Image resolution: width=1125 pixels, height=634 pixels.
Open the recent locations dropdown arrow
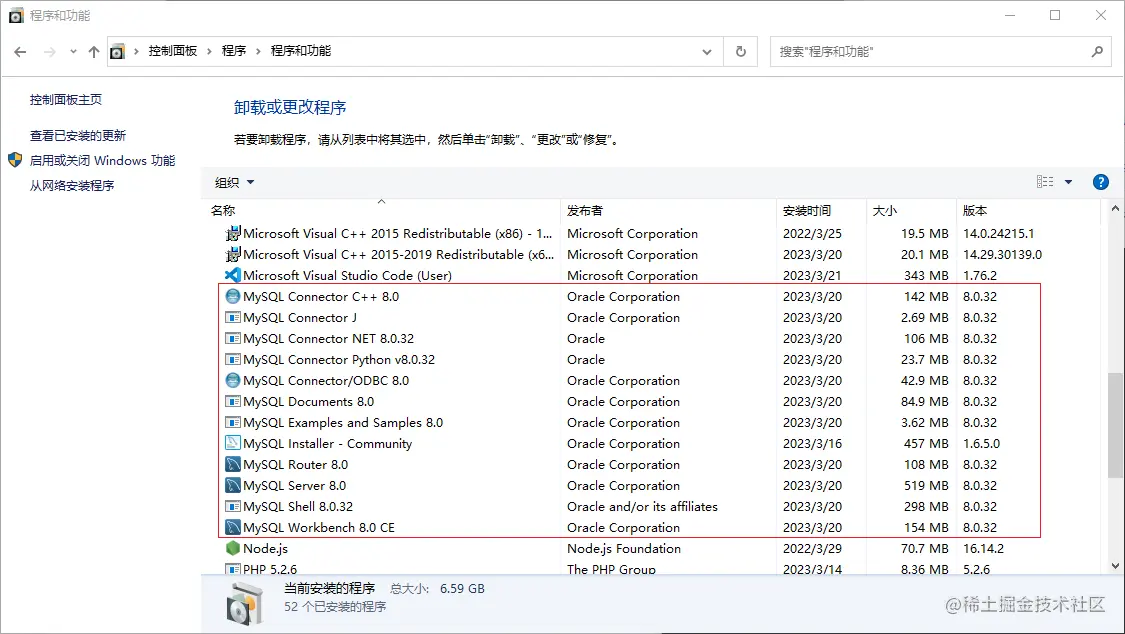coord(73,52)
